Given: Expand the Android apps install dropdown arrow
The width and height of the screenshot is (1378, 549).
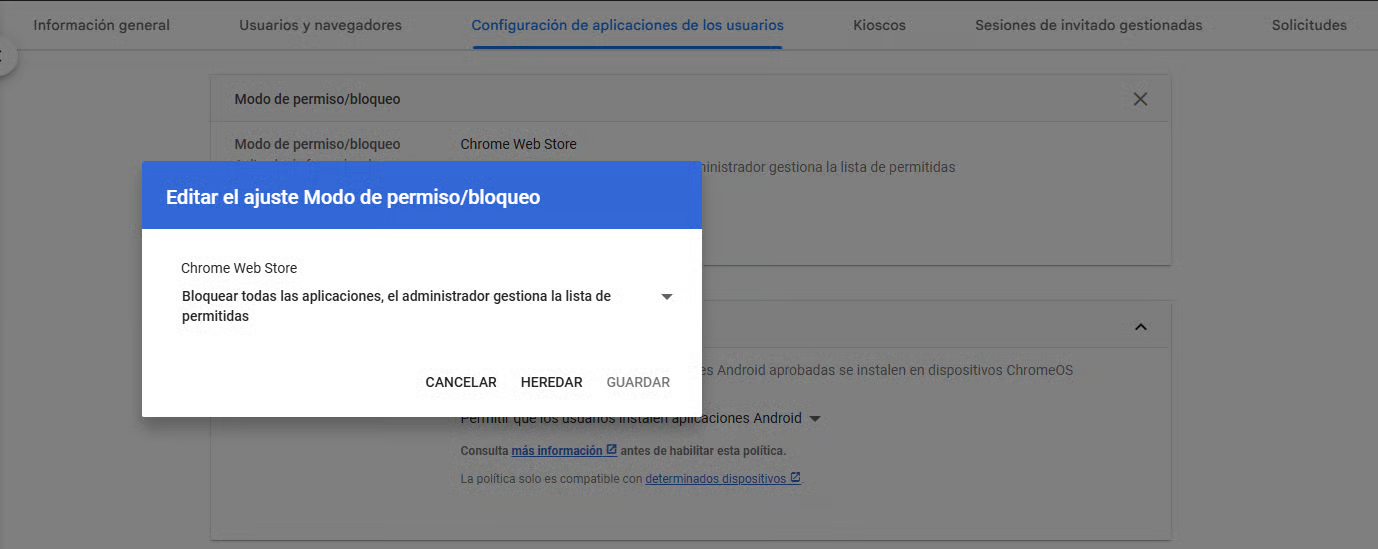Looking at the screenshot, I should point(815,419).
